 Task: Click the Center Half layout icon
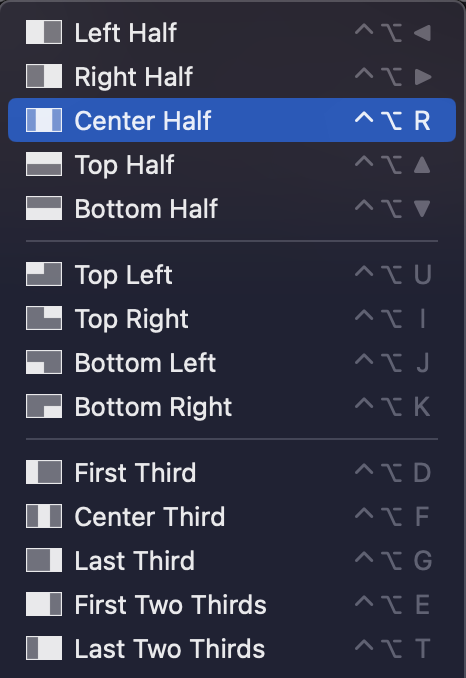44,120
